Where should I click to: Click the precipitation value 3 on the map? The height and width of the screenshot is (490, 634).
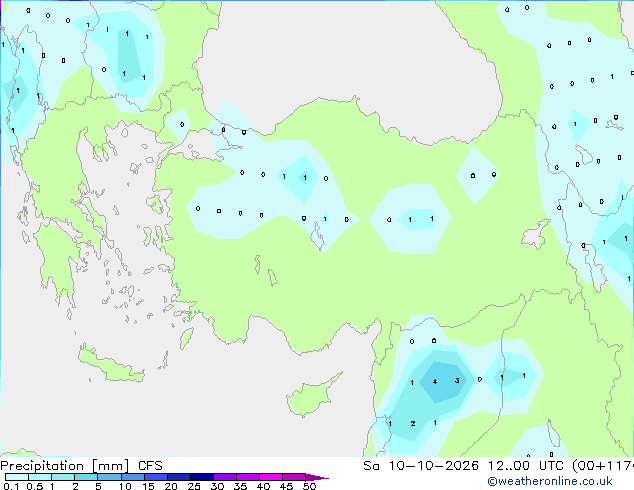tap(457, 380)
